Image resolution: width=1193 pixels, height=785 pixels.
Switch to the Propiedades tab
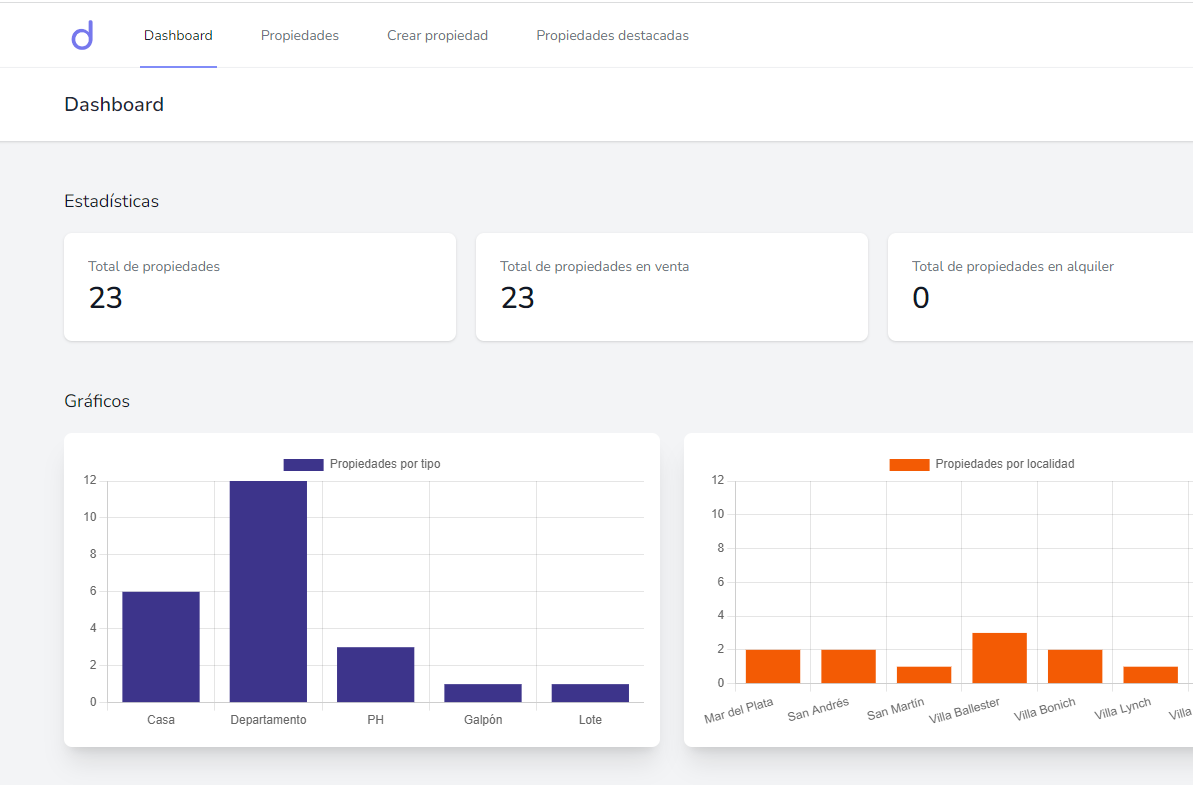click(x=300, y=36)
